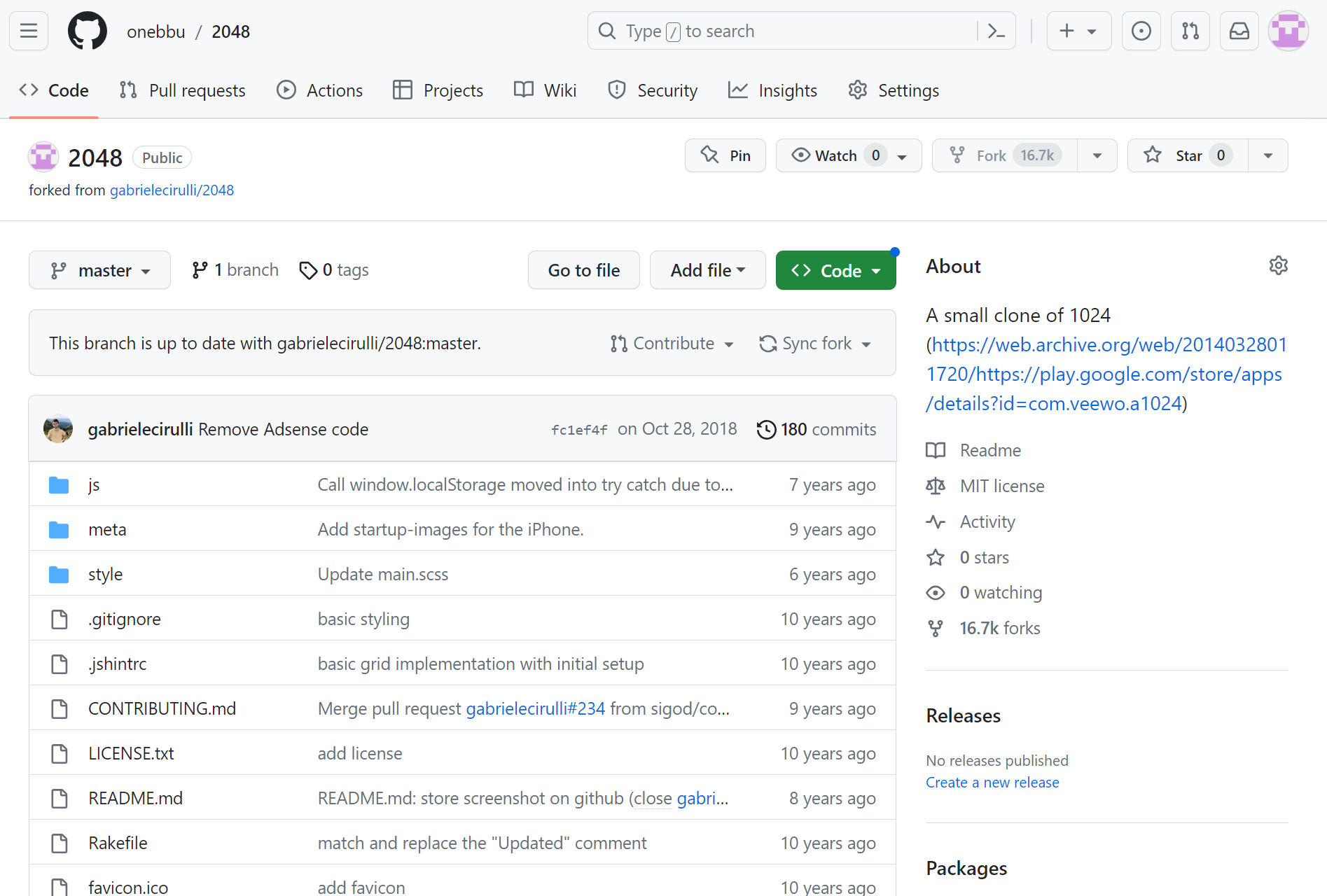Open the README.md file
Screen dimensions: 1327x896
(x=135, y=798)
